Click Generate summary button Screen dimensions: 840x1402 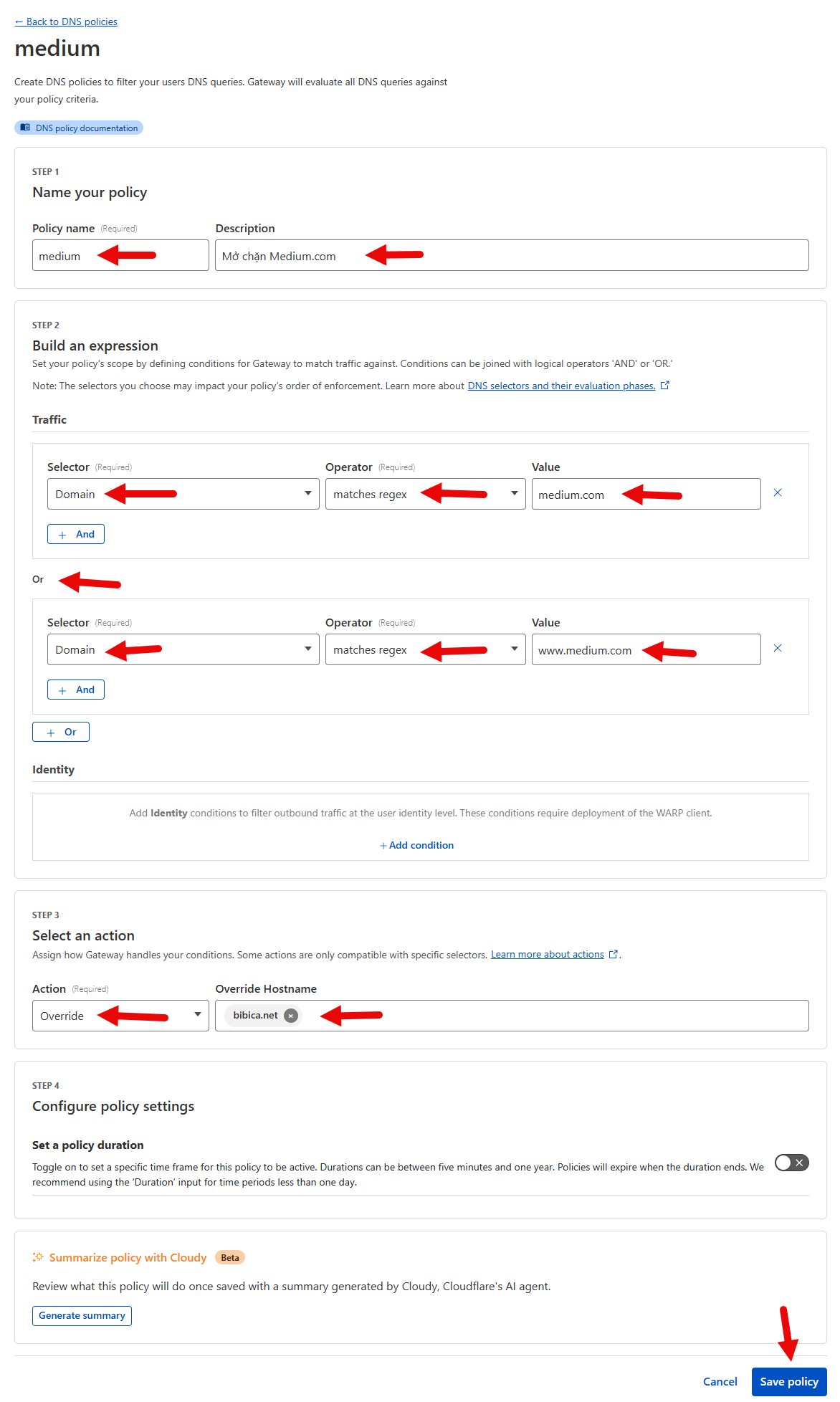pos(82,1315)
